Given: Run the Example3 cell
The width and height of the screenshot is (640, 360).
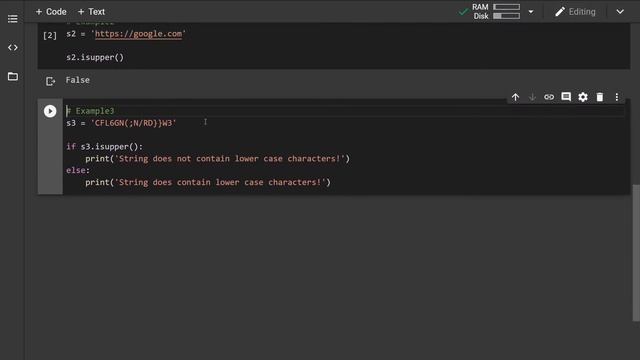Looking at the screenshot, I should tap(50, 111).
